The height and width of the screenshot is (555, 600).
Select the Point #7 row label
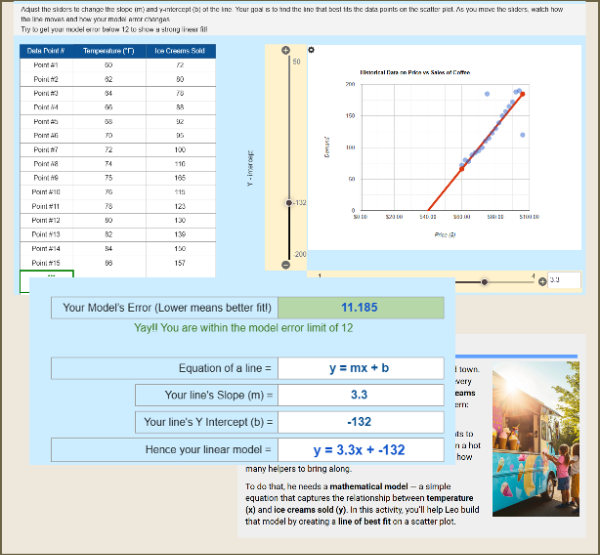coord(46,150)
